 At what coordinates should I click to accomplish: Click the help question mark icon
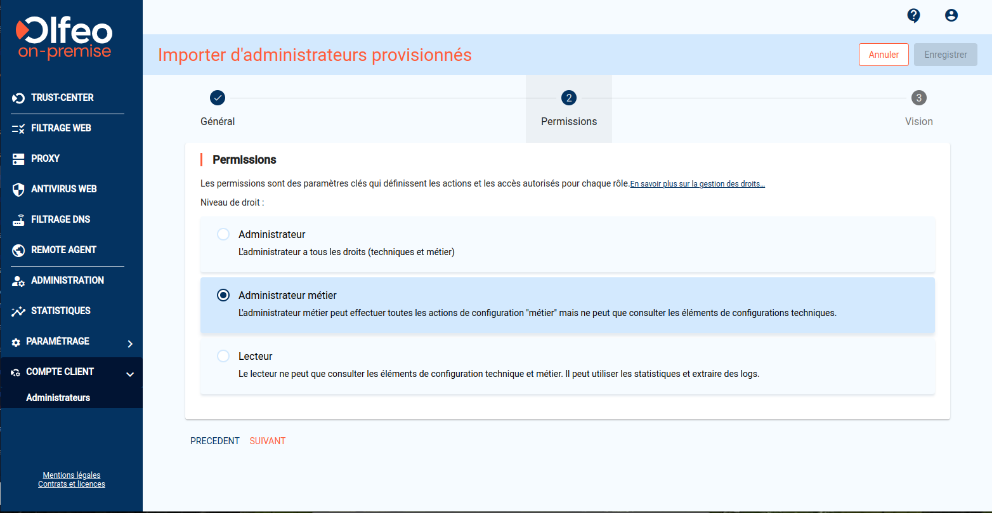pyautogui.click(x=913, y=15)
